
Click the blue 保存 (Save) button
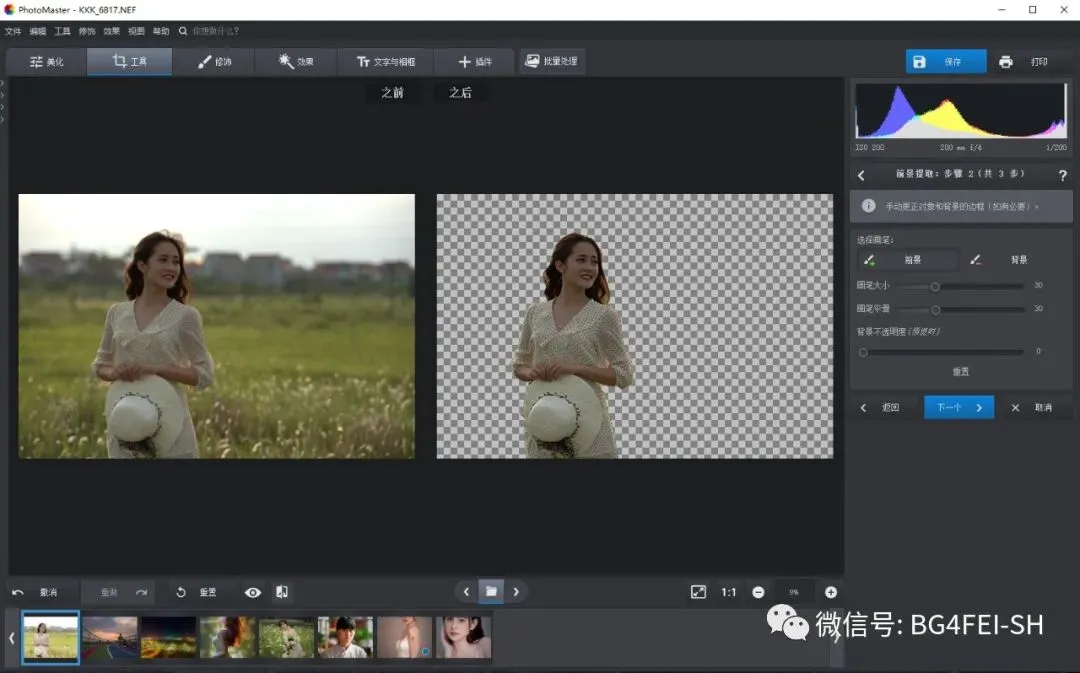click(945, 62)
